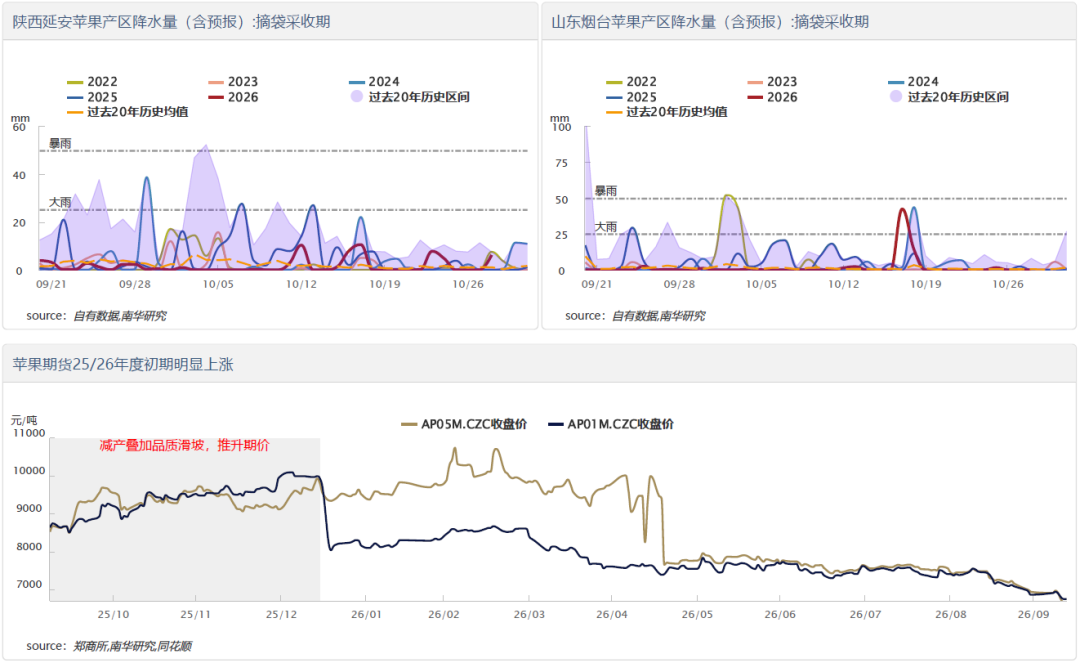
Task: Click the 11000 value on the futures price axis
Action: 29,433
